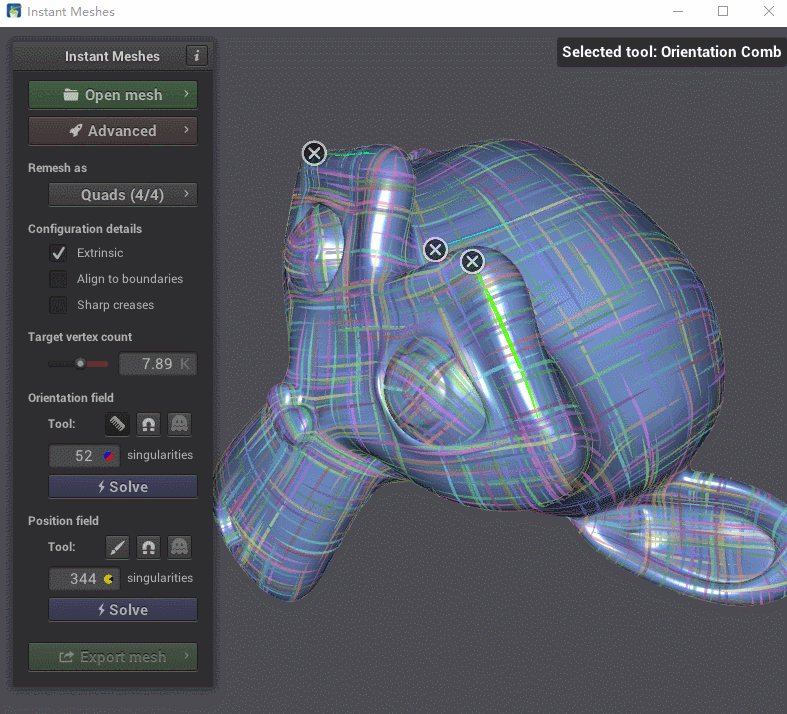
Task: Click the 7.89 K vertex count field
Action: [x=158, y=364]
